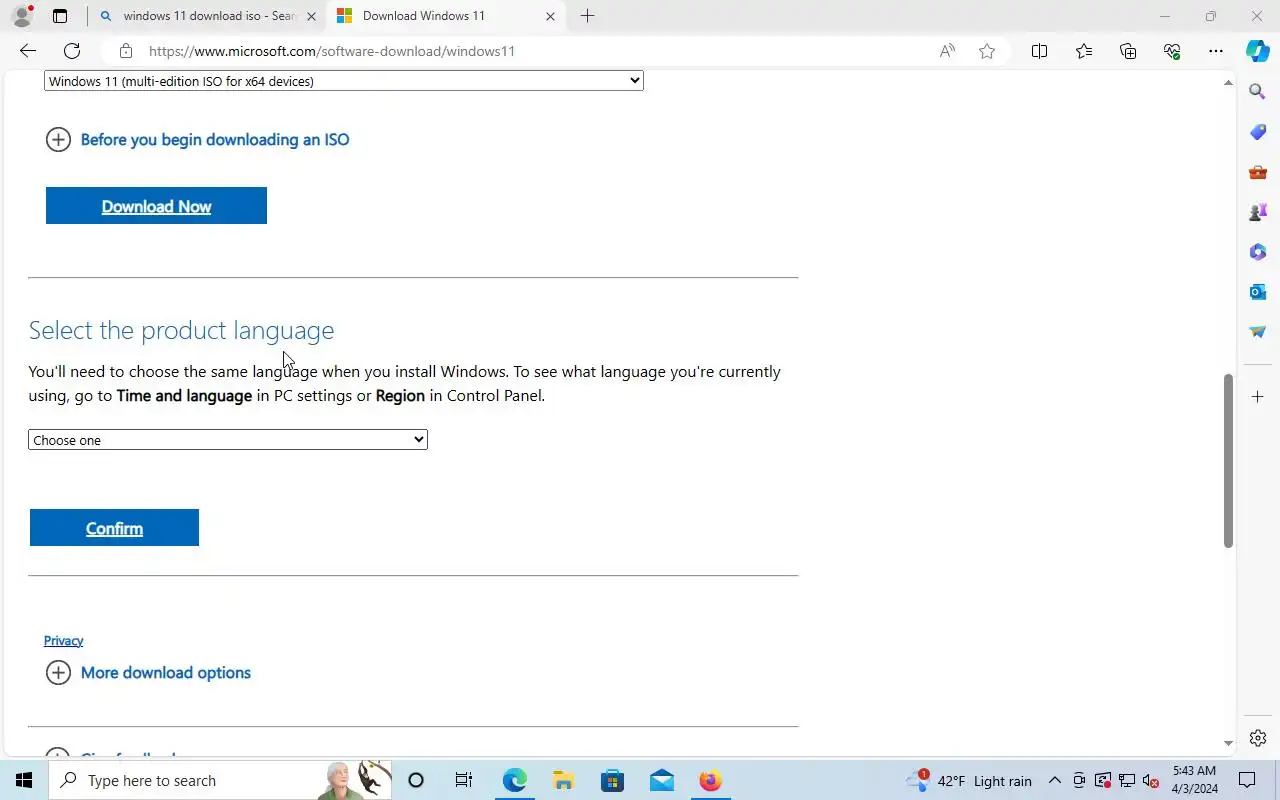Open Mail app from taskbar

coord(661,780)
